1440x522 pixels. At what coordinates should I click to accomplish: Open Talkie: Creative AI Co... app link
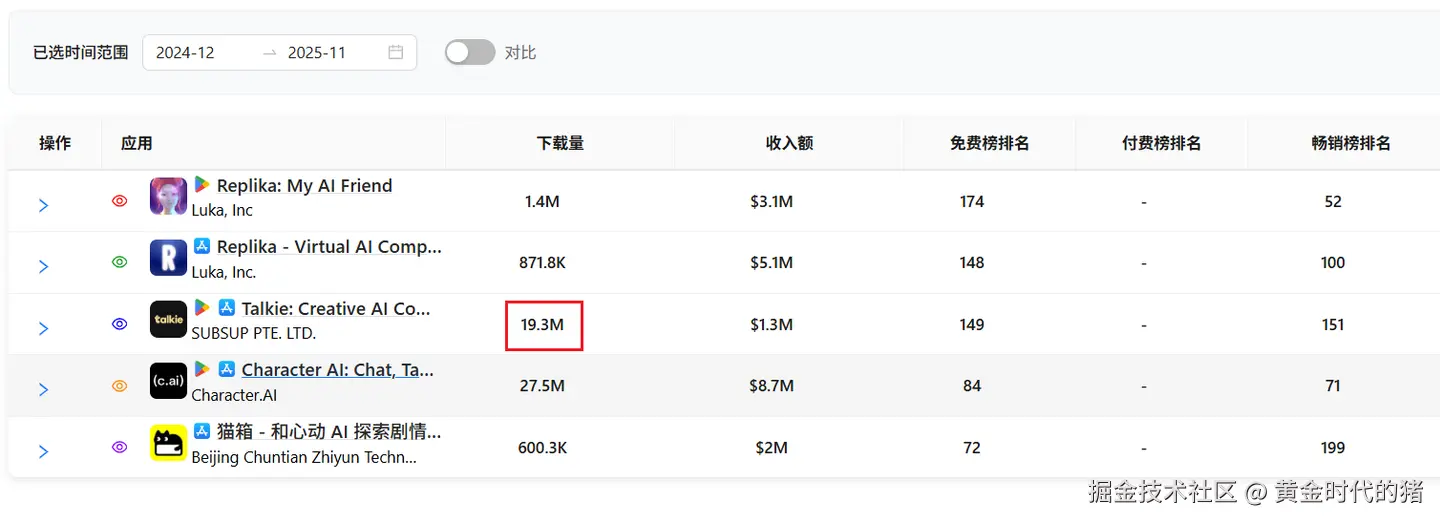point(335,308)
